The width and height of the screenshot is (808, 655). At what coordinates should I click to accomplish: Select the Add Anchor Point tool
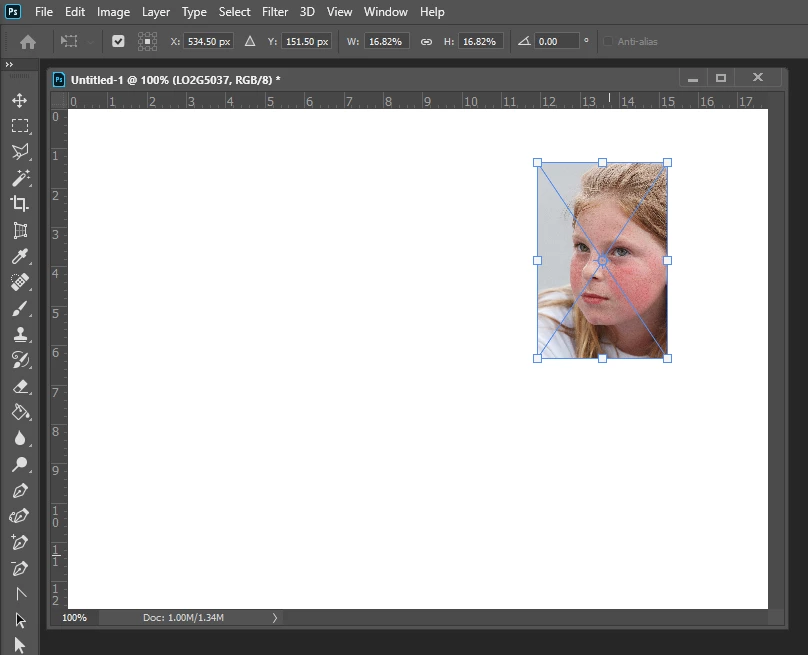coord(20,542)
